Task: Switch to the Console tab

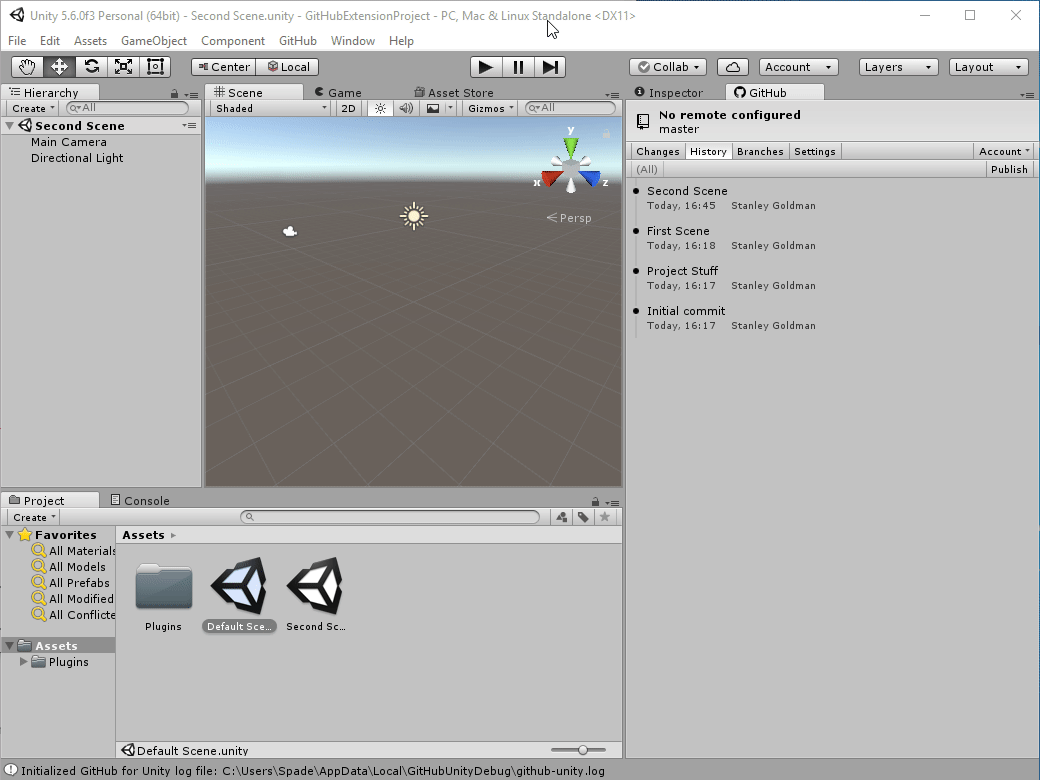Action: click(140, 501)
